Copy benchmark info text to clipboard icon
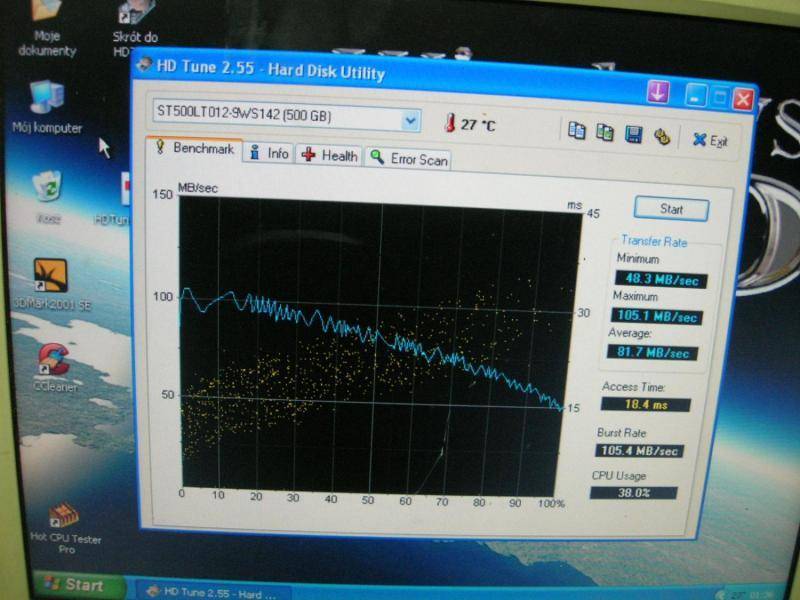 point(577,131)
